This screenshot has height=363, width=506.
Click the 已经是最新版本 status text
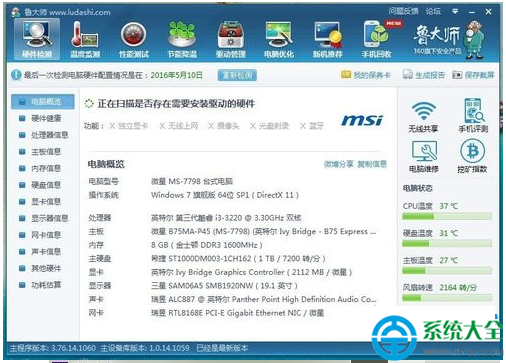coord(222,348)
